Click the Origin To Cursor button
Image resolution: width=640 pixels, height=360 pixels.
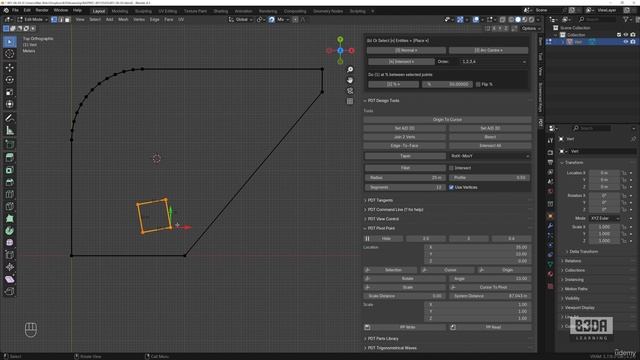(x=447, y=120)
